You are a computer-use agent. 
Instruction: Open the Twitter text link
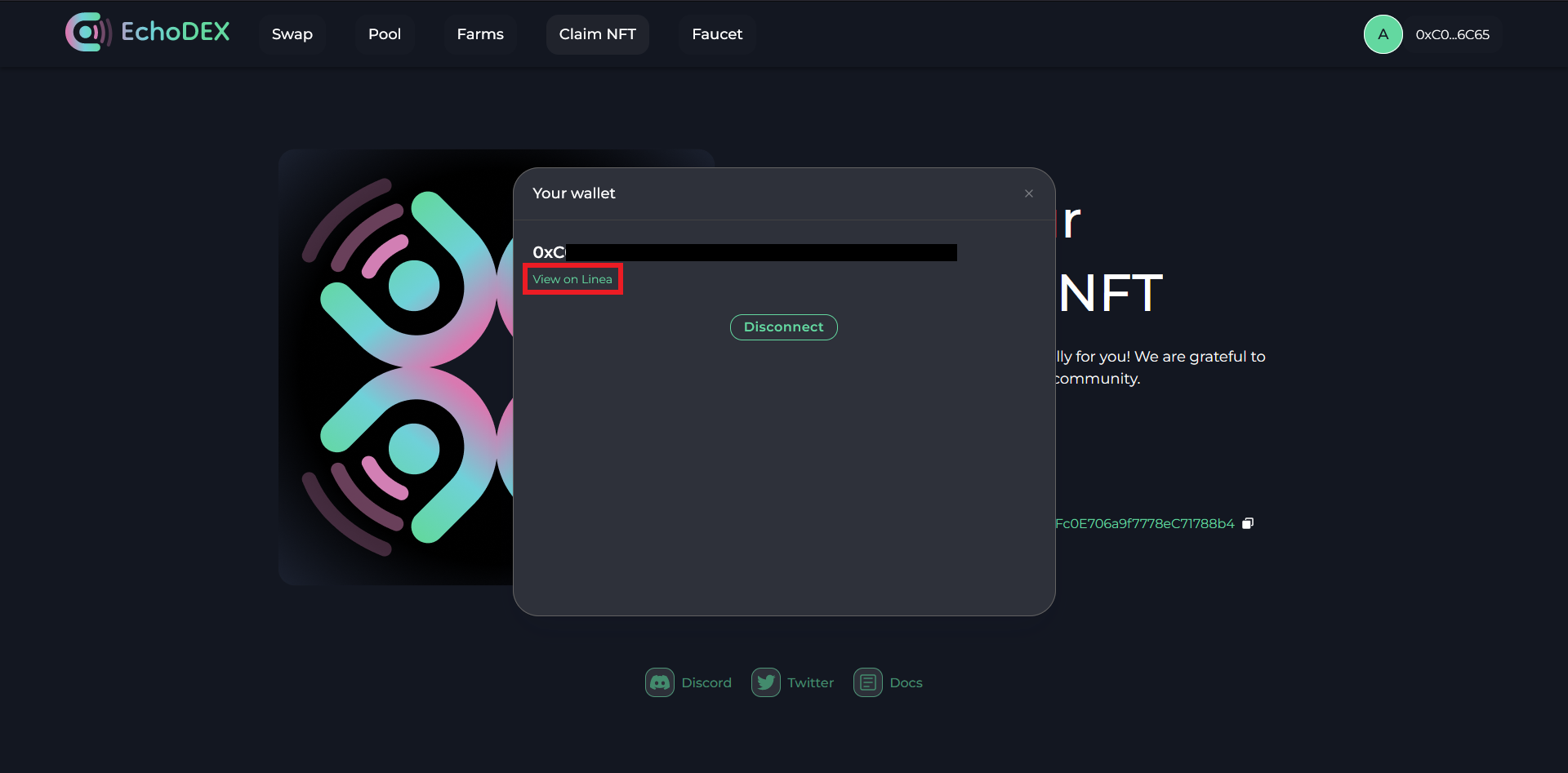[810, 683]
